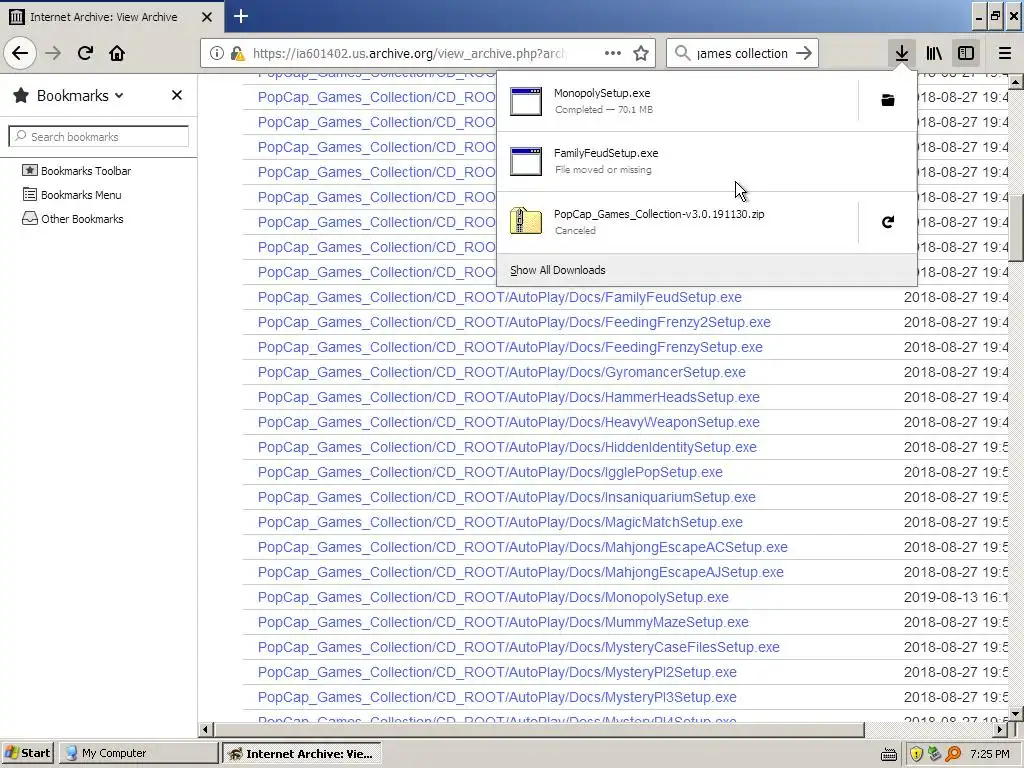
Task: Open page actions three-dots menu
Action: [613, 54]
